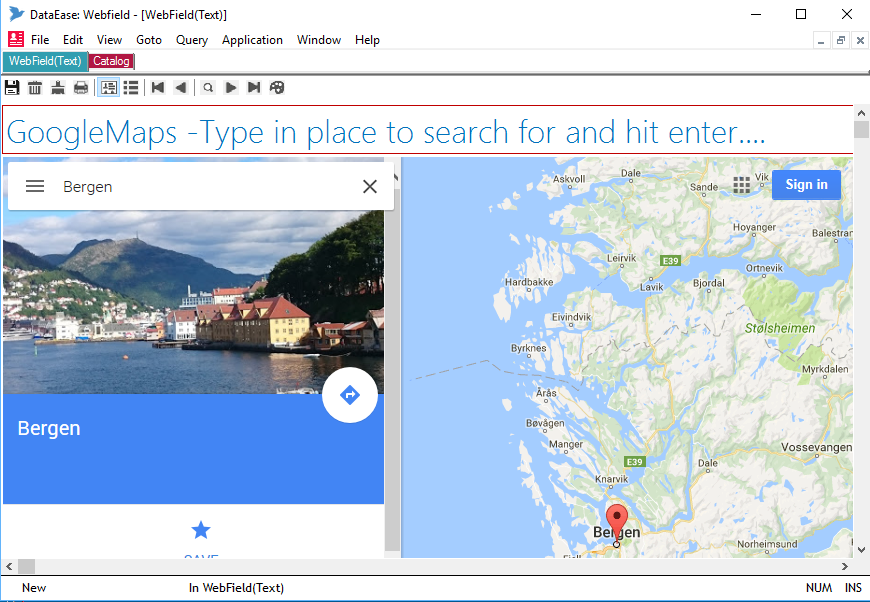Save the record with the floppy disk icon
This screenshot has width=870, height=602.
click(x=12, y=88)
